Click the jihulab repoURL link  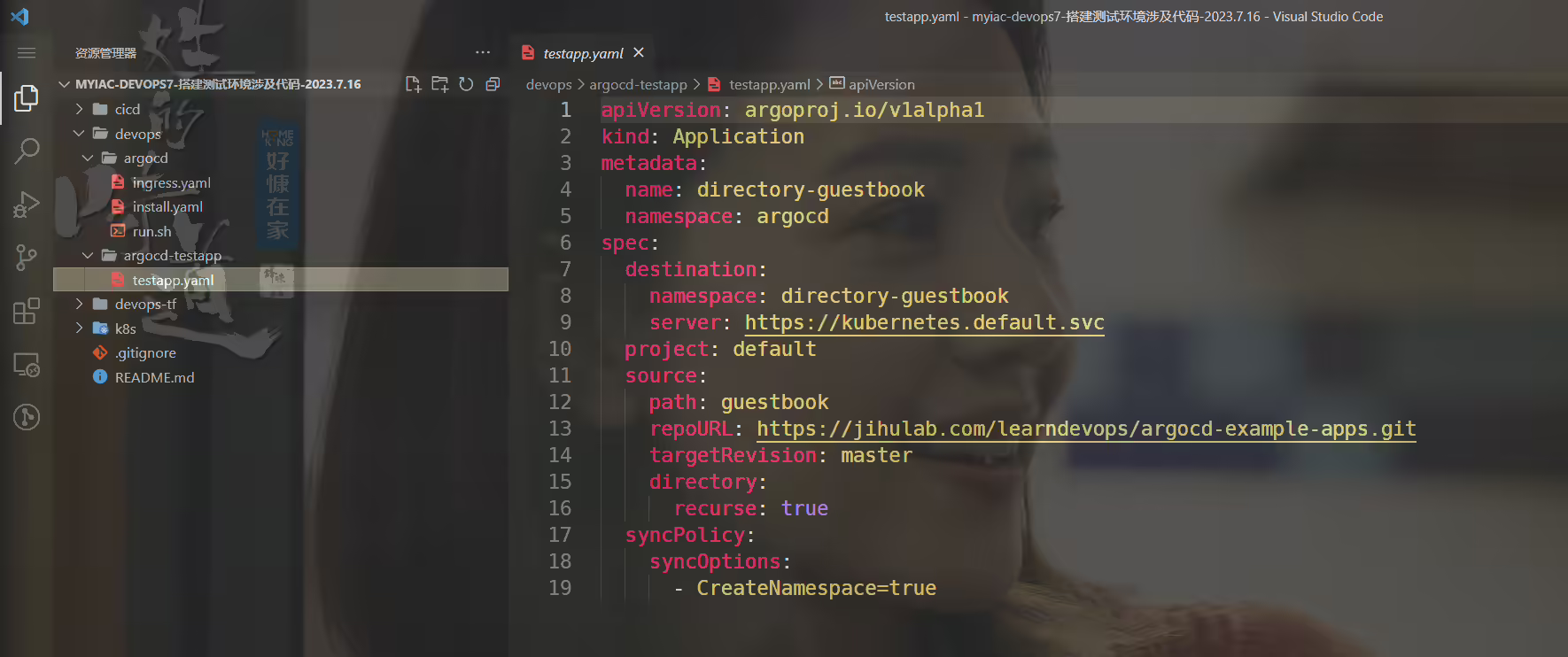point(1086,429)
